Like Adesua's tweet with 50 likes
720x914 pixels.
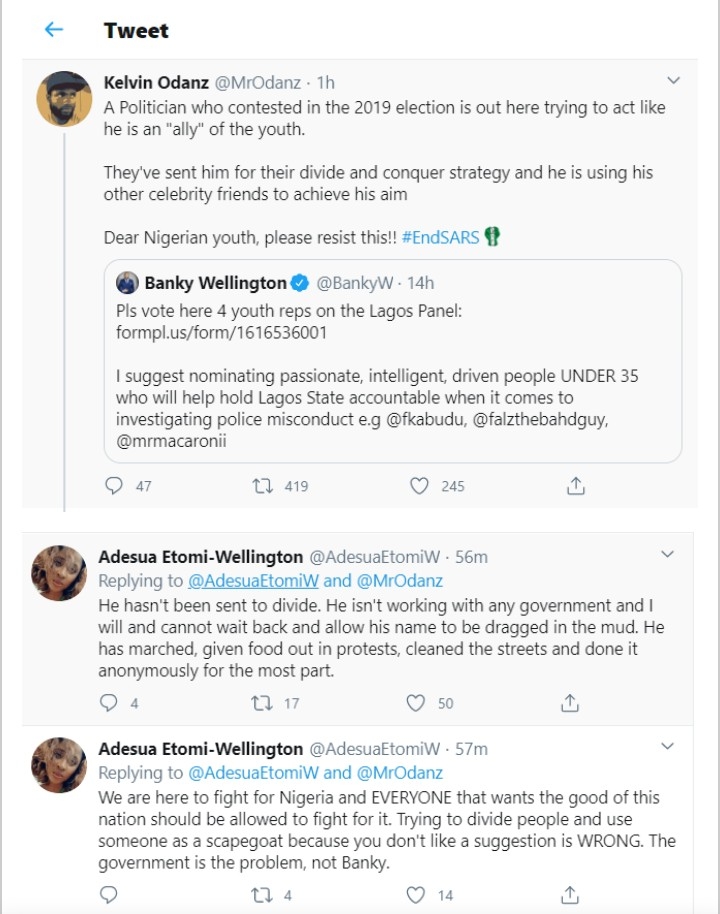click(416, 703)
